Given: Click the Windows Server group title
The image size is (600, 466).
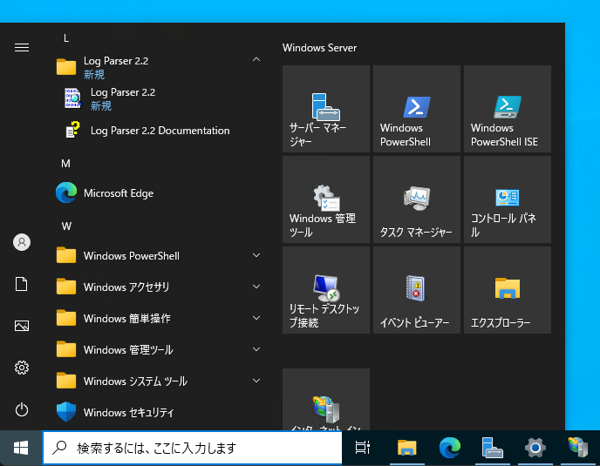Looking at the screenshot, I should pos(320,48).
